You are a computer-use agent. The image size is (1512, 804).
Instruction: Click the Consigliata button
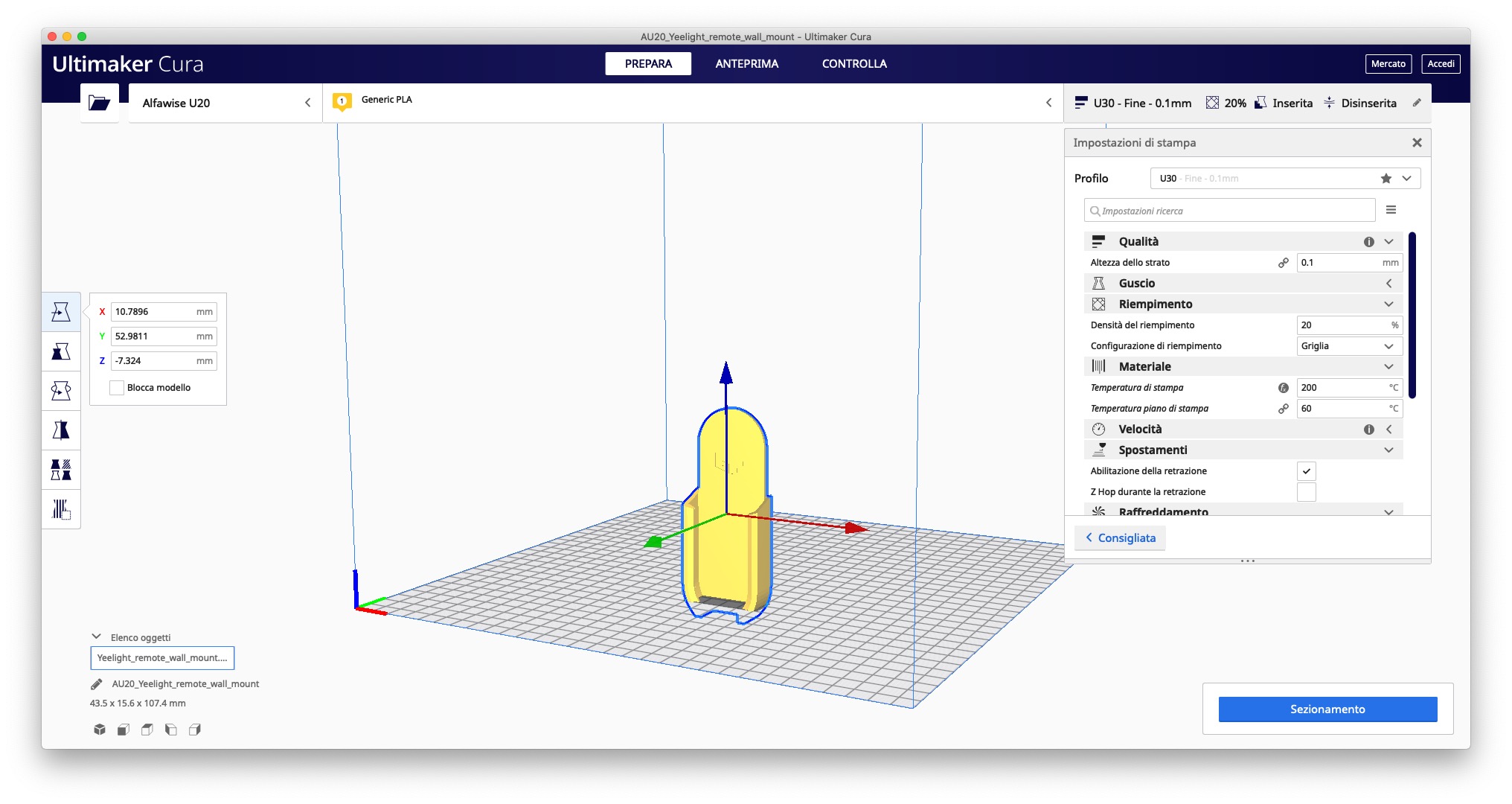pos(1120,538)
